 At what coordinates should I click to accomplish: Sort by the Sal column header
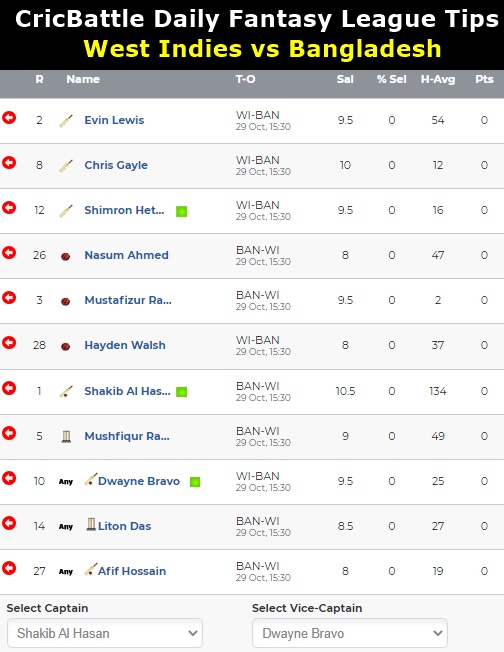click(x=345, y=79)
